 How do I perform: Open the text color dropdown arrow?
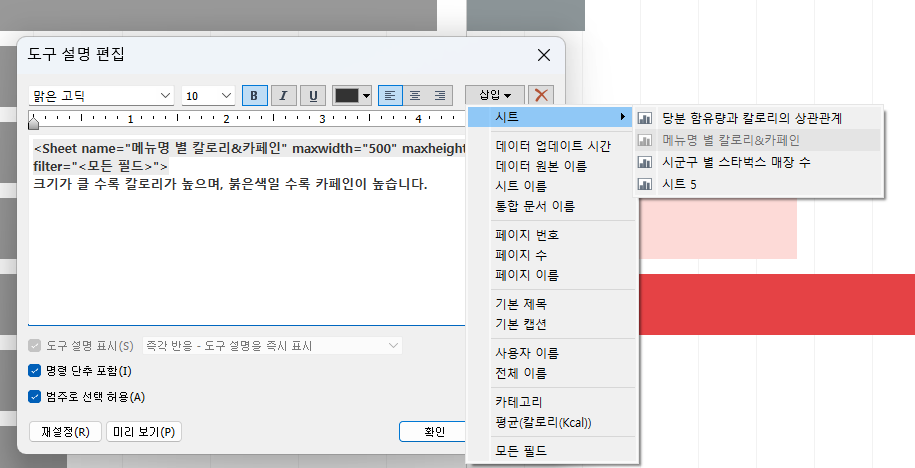click(366, 96)
